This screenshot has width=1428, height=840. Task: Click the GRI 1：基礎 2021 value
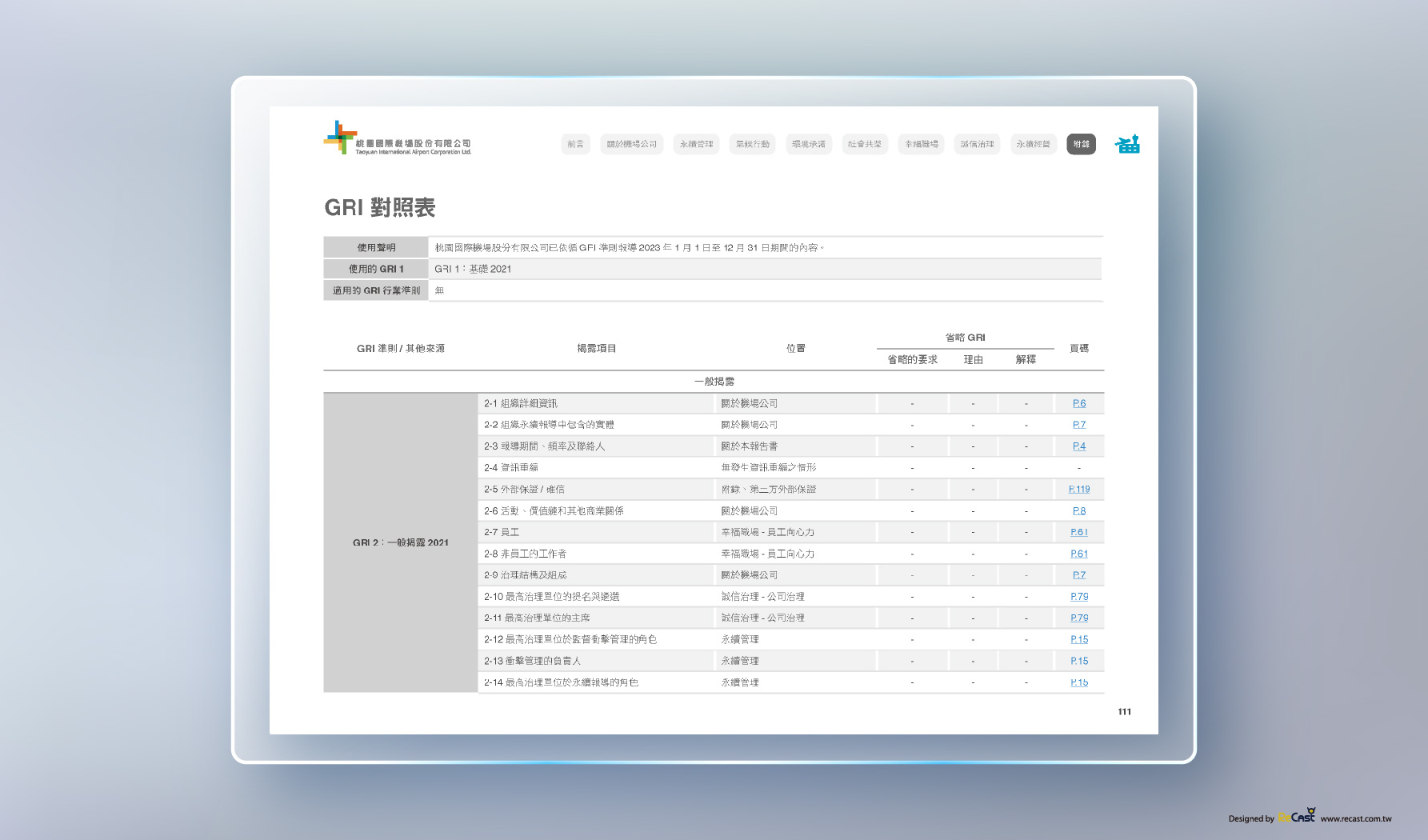473,269
